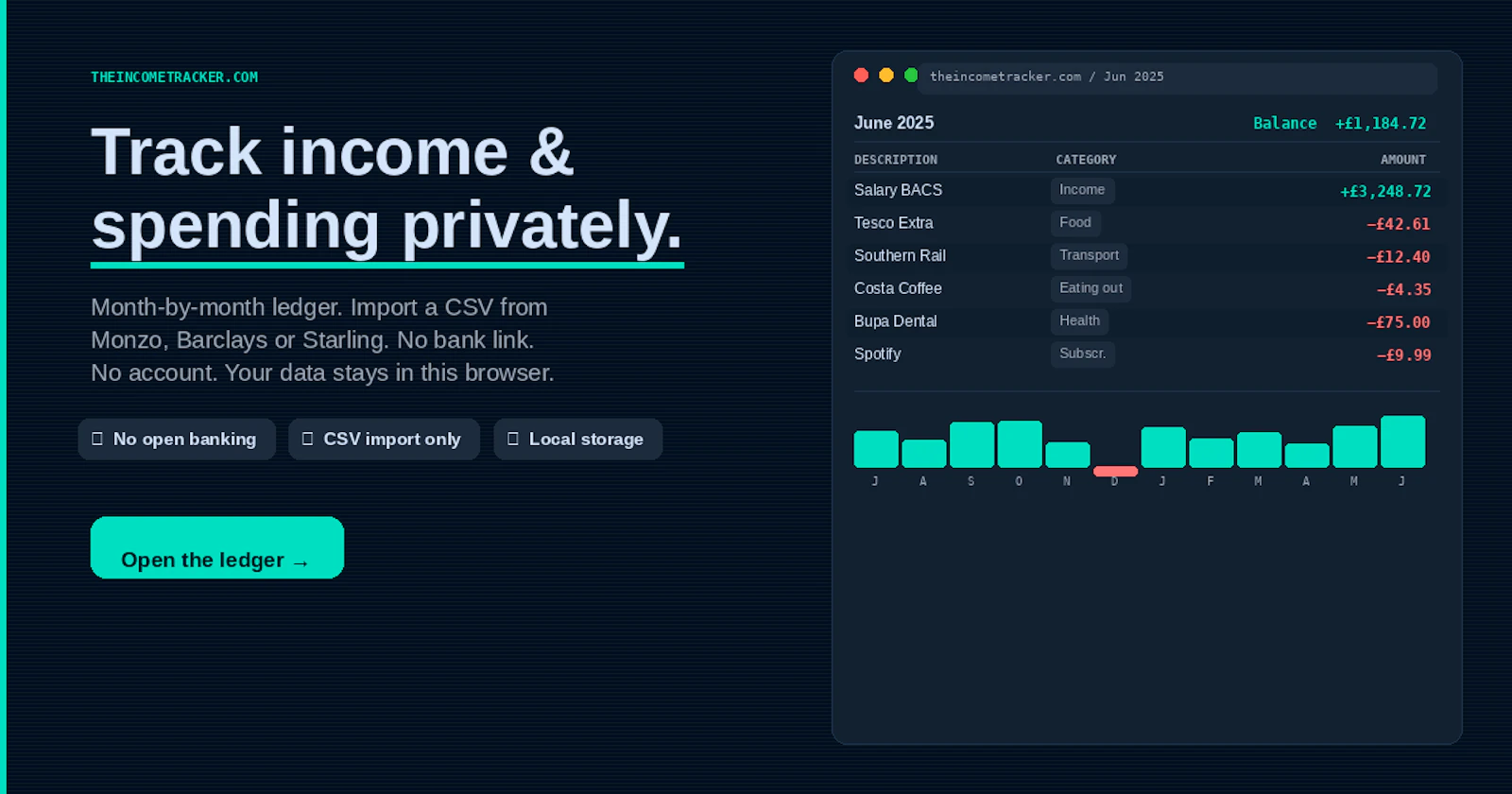
Task: Select the Spotify row description
Action: 878,354
